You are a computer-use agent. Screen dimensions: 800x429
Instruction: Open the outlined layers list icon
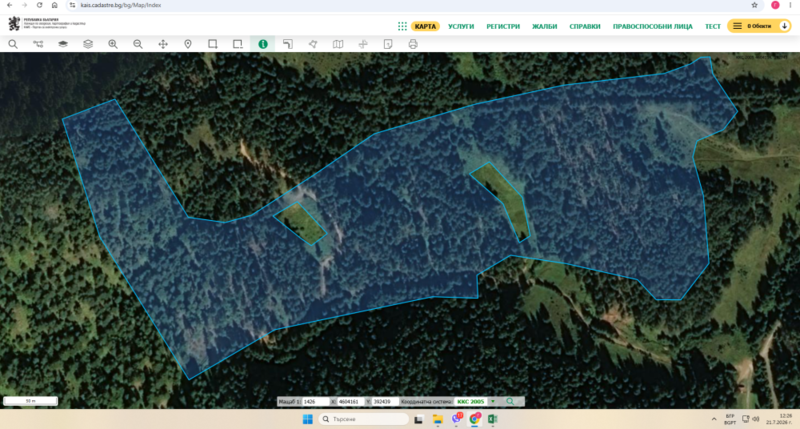pyautogui.click(x=88, y=44)
